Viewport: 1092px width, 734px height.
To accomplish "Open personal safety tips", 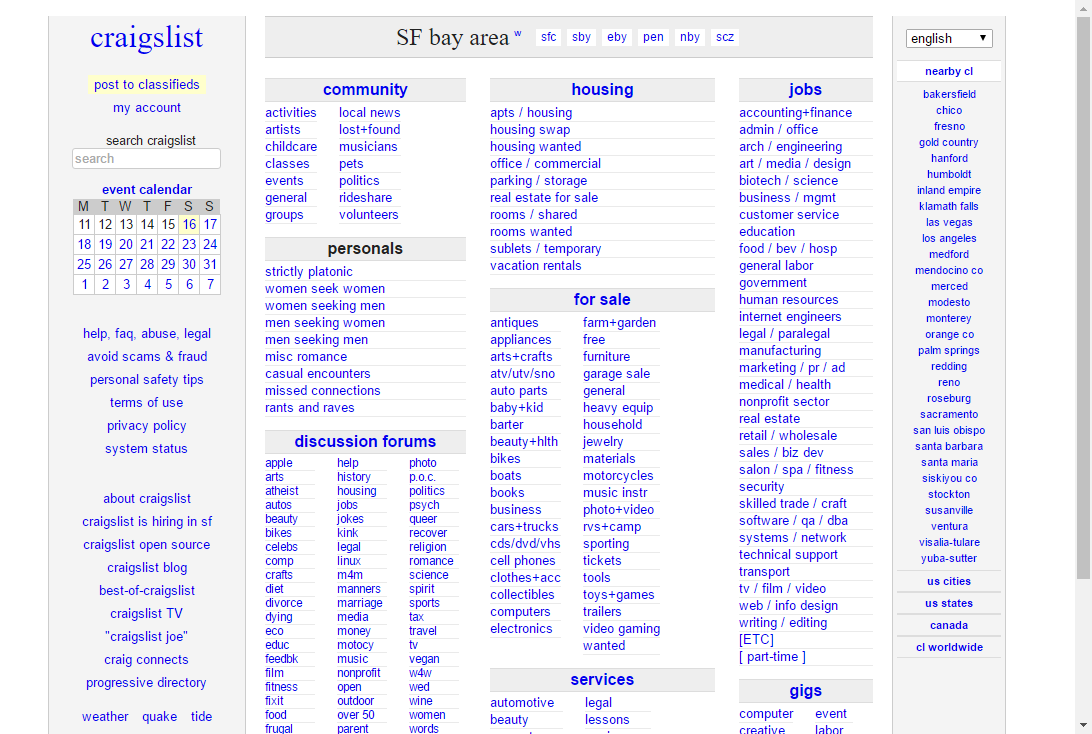I will click(x=146, y=380).
